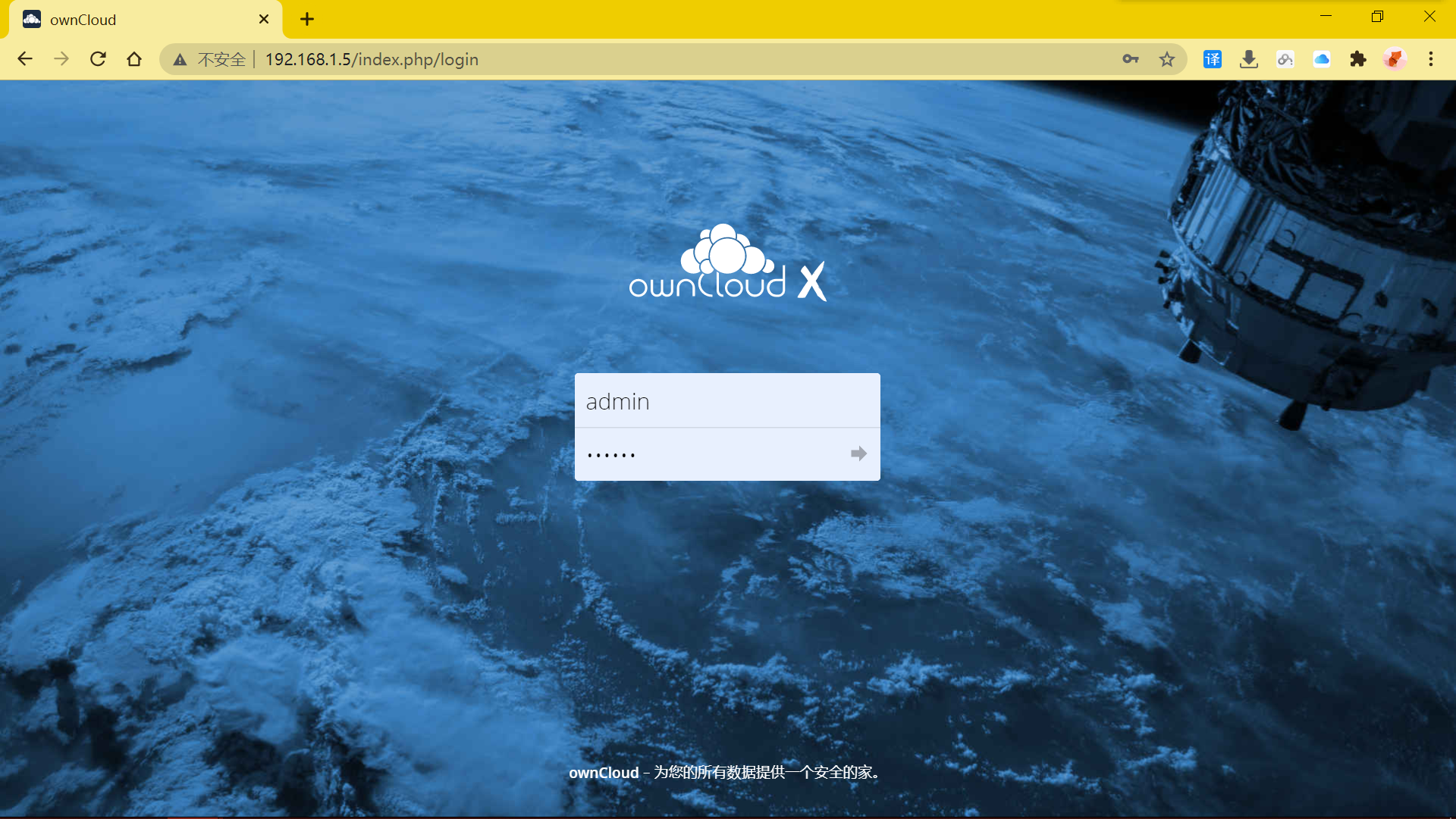
Task: Click the link-cloud extension icon
Action: click(x=1285, y=59)
